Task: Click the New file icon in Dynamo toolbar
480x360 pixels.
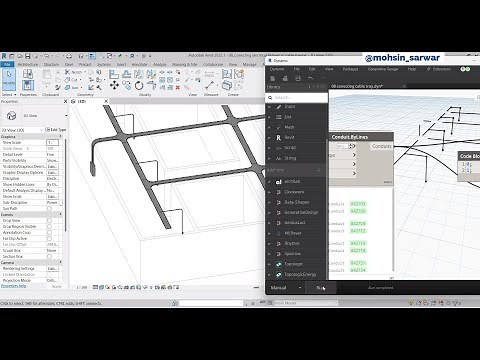Action: 273,78
